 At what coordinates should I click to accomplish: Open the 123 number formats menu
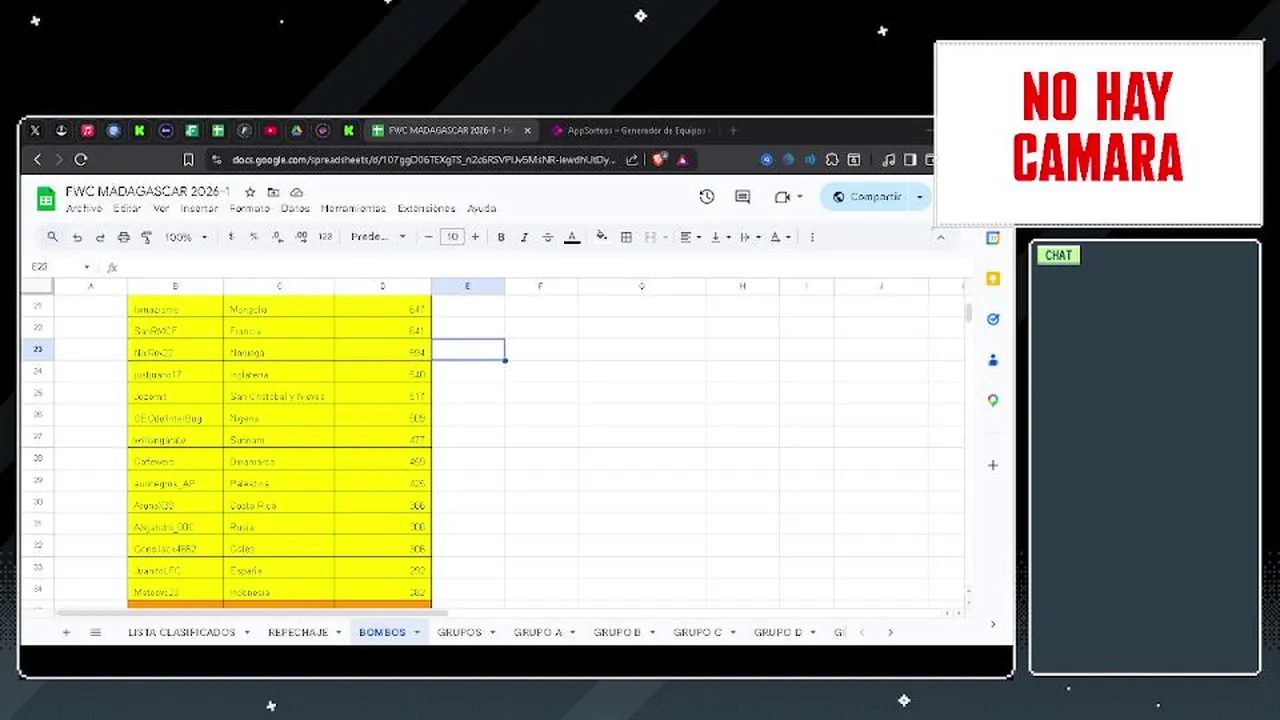click(325, 237)
